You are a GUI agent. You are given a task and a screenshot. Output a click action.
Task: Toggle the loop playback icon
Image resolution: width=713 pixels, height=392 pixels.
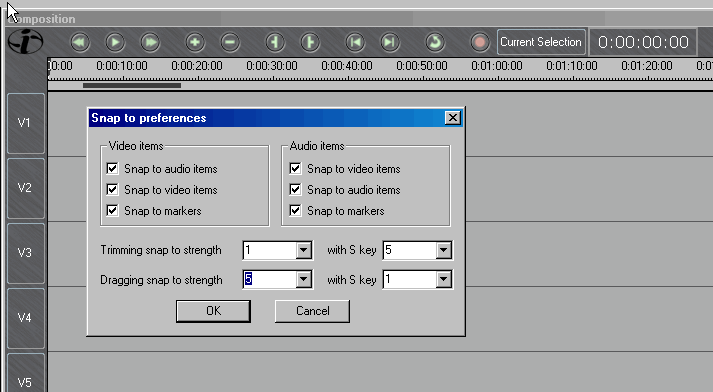tap(435, 42)
